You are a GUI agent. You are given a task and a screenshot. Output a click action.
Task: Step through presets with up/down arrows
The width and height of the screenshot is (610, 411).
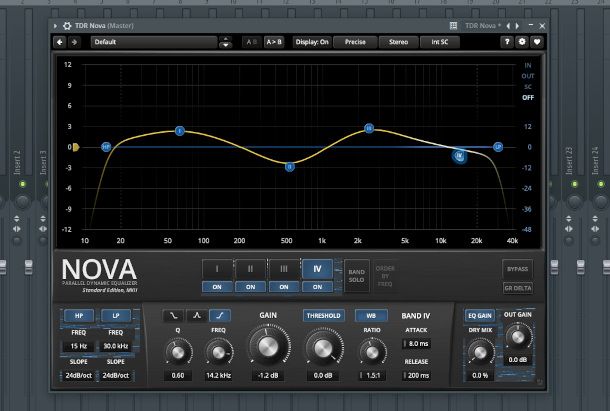(225, 42)
